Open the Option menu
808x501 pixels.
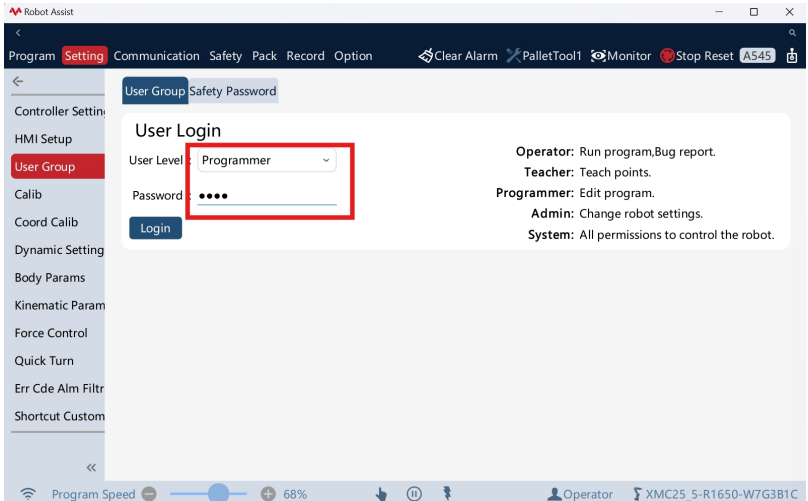tap(353, 56)
